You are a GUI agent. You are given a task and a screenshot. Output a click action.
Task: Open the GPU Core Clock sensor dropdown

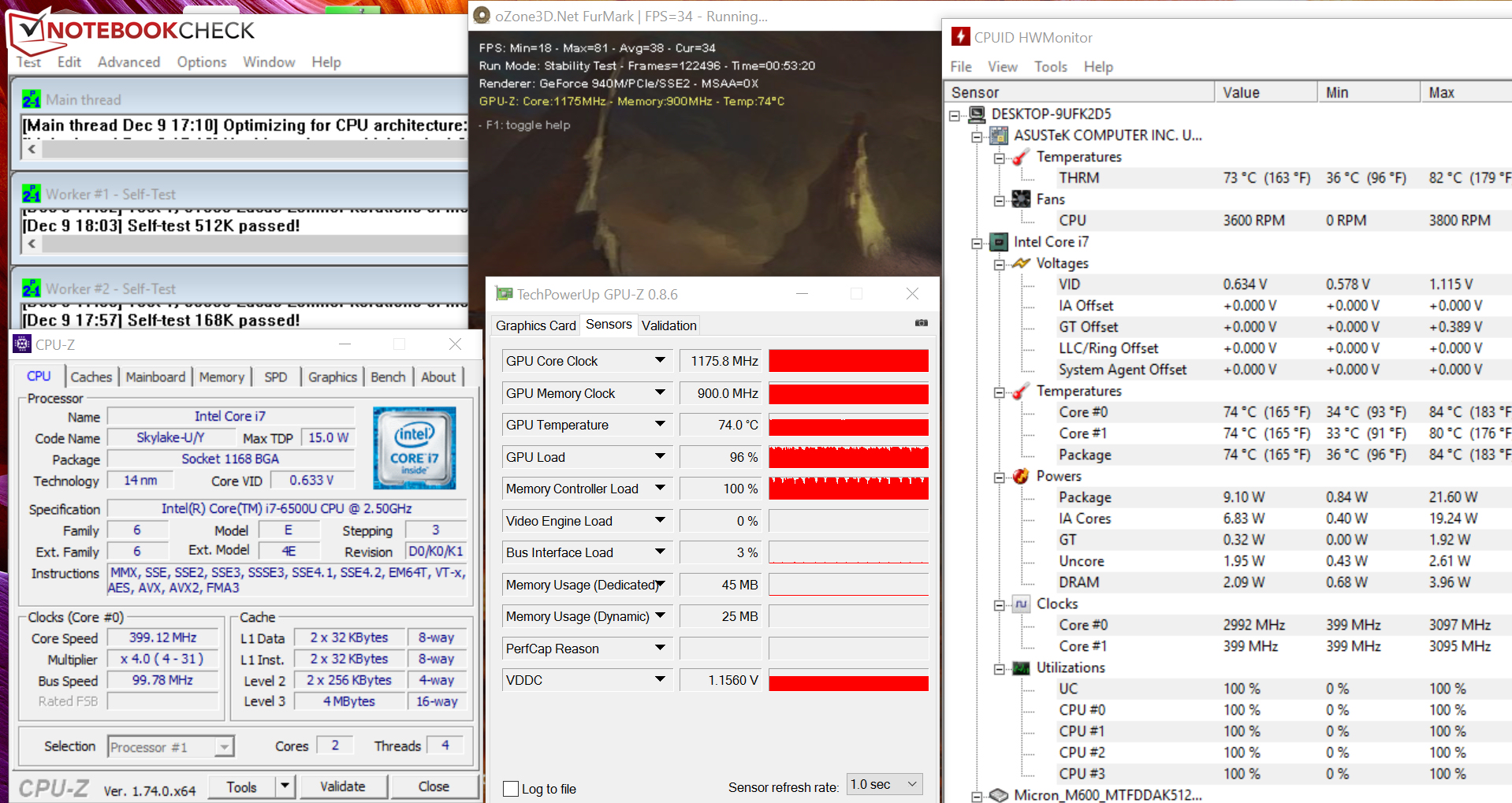pos(660,361)
